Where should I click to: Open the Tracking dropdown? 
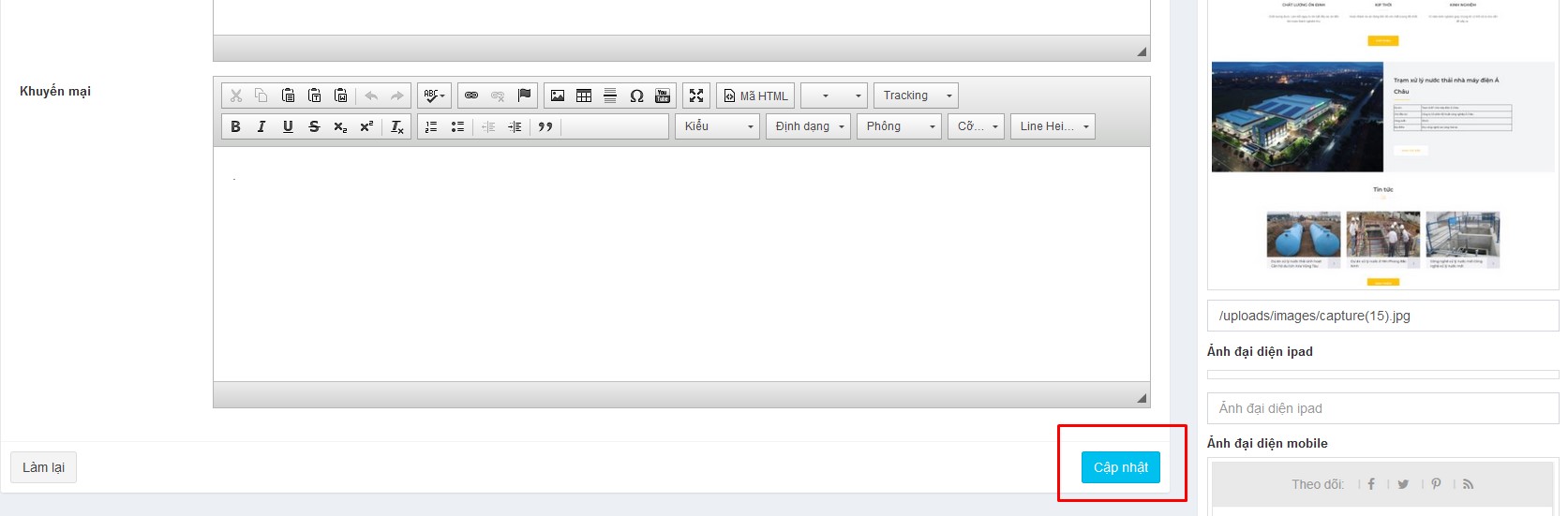click(917, 96)
